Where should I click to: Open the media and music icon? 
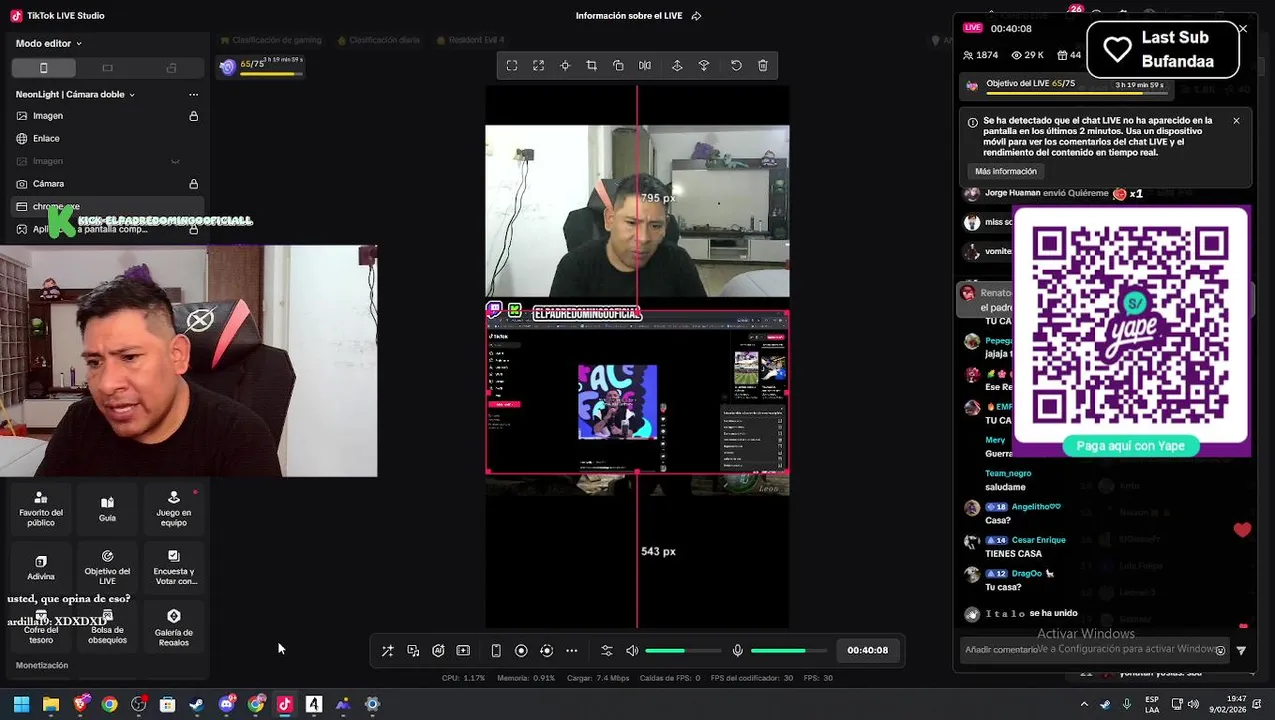coord(413,650)
